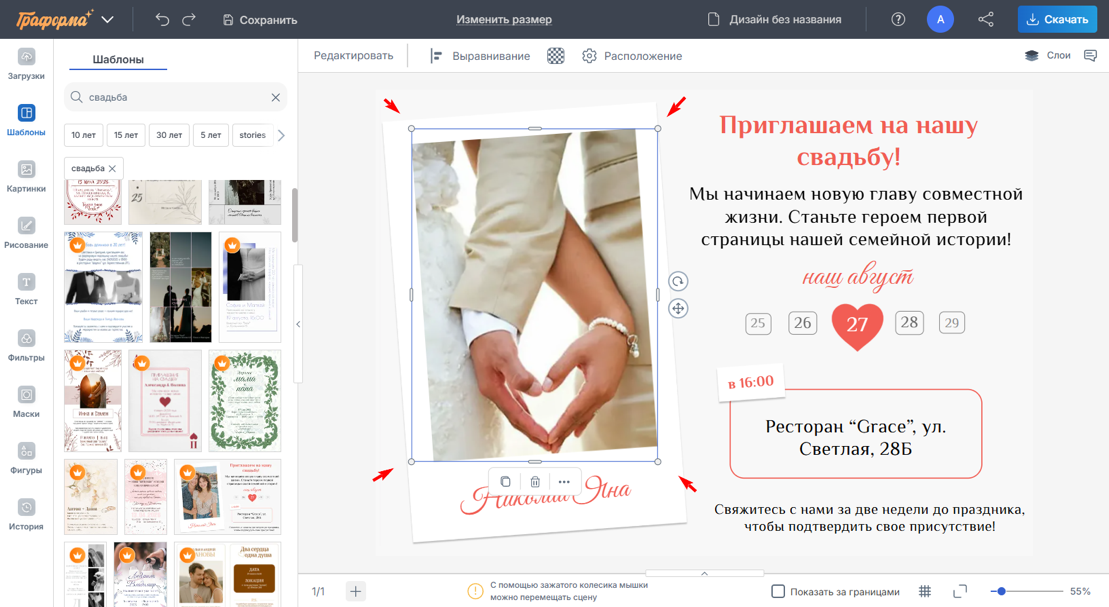Click the rotate handle on selected photo

tap(678, 283)
